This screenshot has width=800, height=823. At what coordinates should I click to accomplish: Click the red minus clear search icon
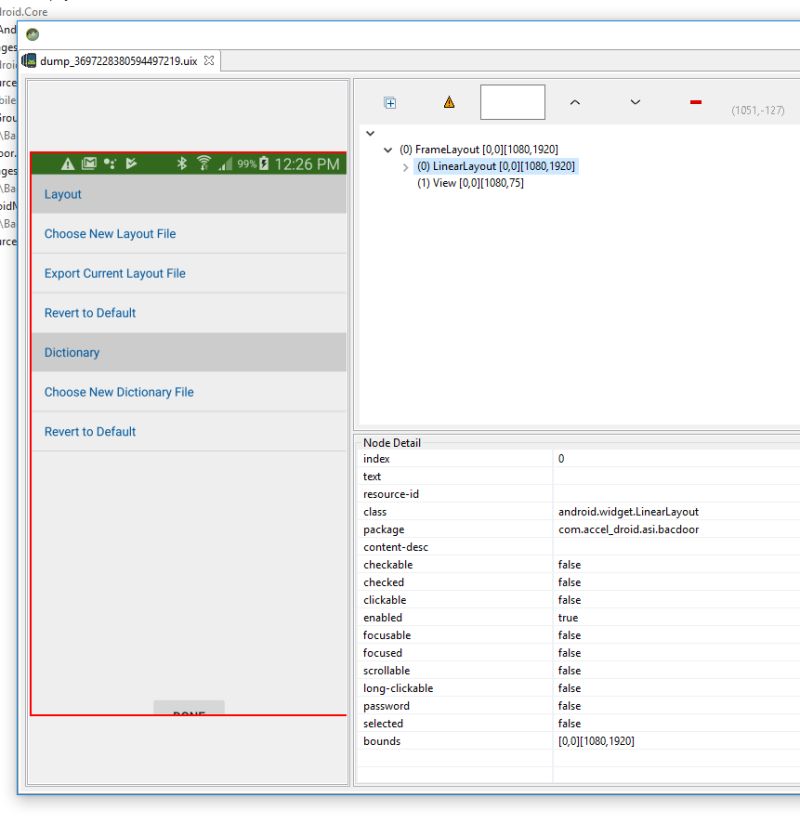coord(696,102)
